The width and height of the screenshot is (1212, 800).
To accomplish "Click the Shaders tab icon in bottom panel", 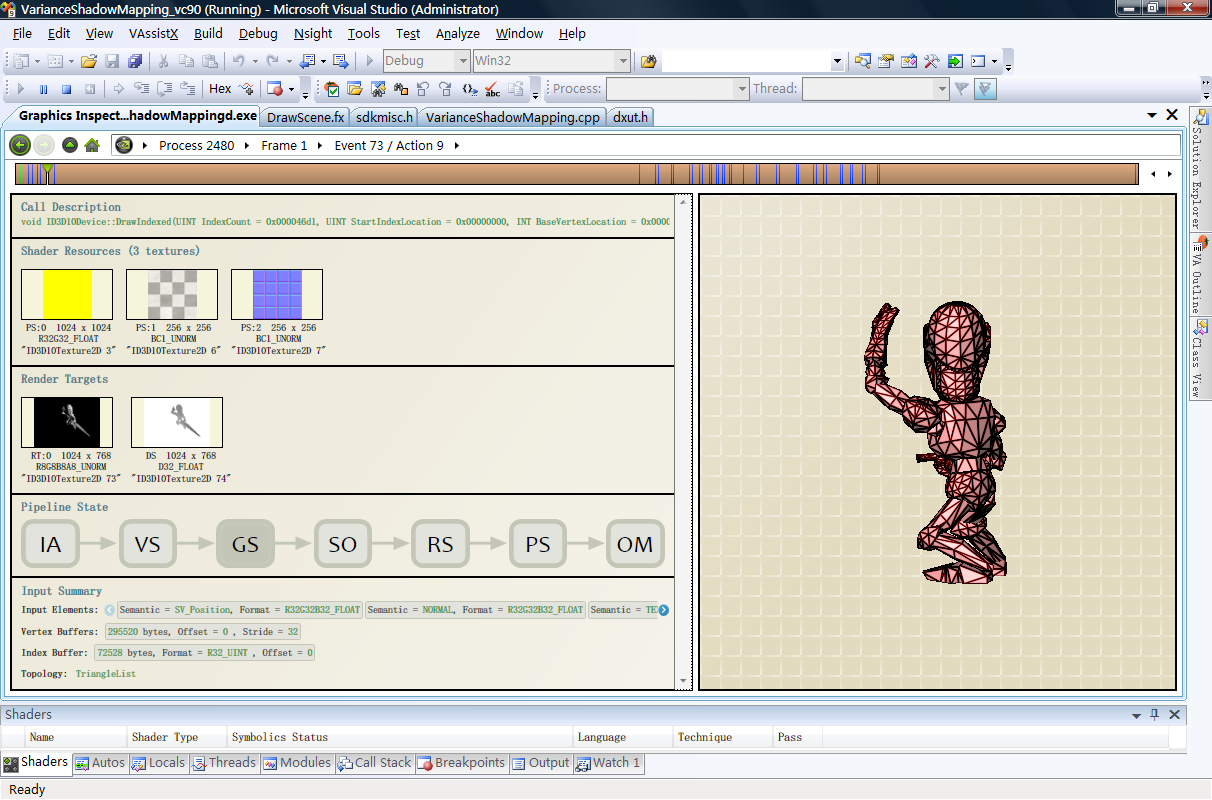I will [x=11, y=763].
